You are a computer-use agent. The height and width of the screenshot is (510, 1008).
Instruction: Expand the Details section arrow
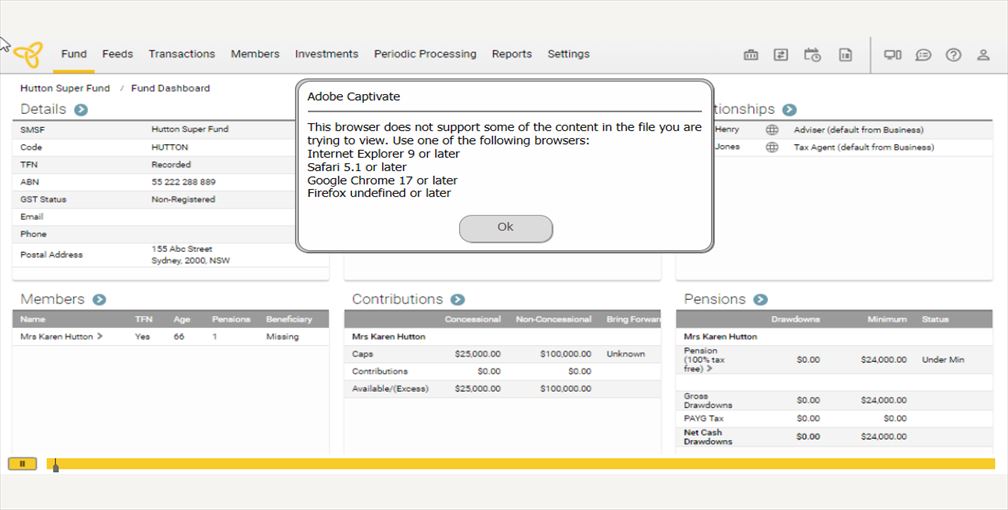80,109
